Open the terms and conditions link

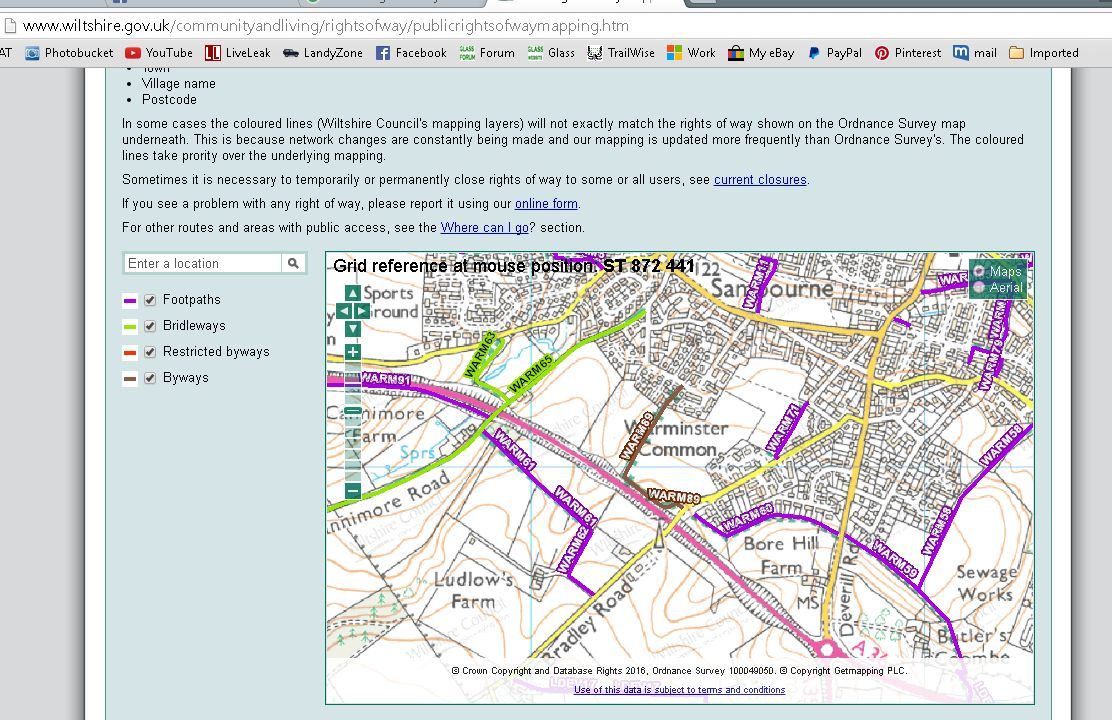(679, 689)
